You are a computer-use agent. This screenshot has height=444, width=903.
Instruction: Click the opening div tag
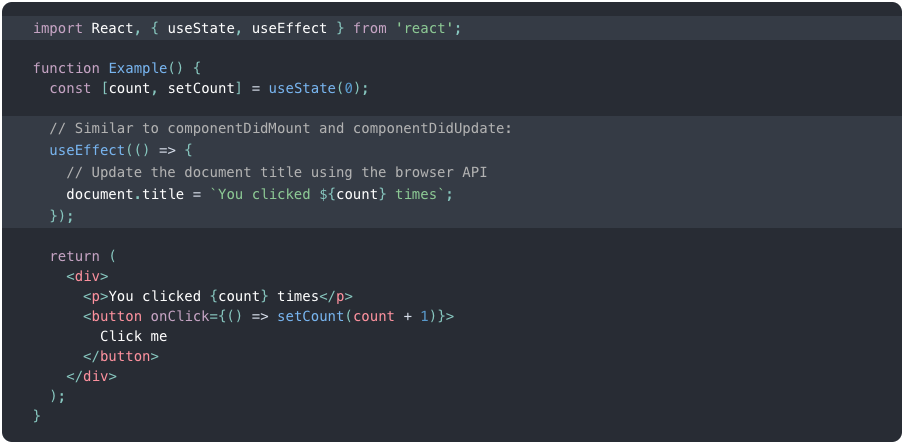tap(87, 276)
